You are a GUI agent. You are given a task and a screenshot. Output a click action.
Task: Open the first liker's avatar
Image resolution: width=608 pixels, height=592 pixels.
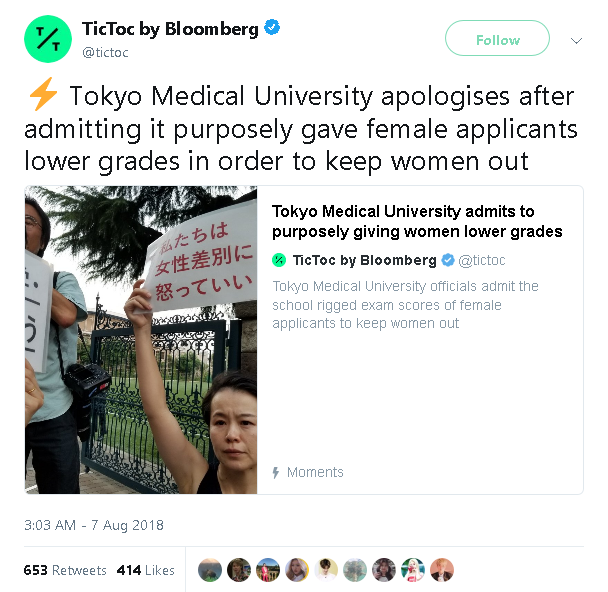(x=210, y=570)
